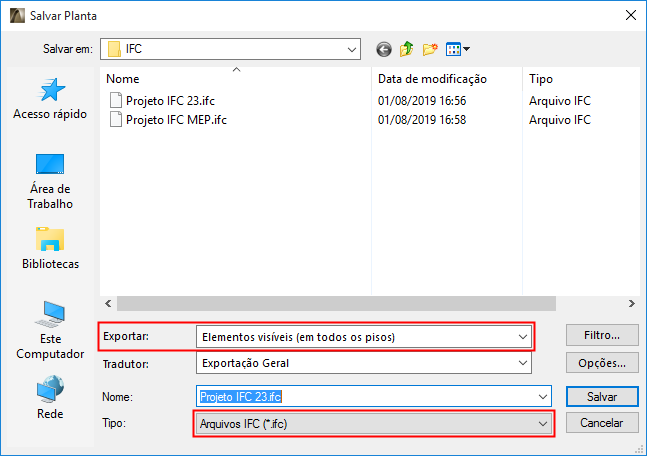Viewport: 647px width, 456px height.
Task: Click the Salvar button
Action: click(602, 397)
